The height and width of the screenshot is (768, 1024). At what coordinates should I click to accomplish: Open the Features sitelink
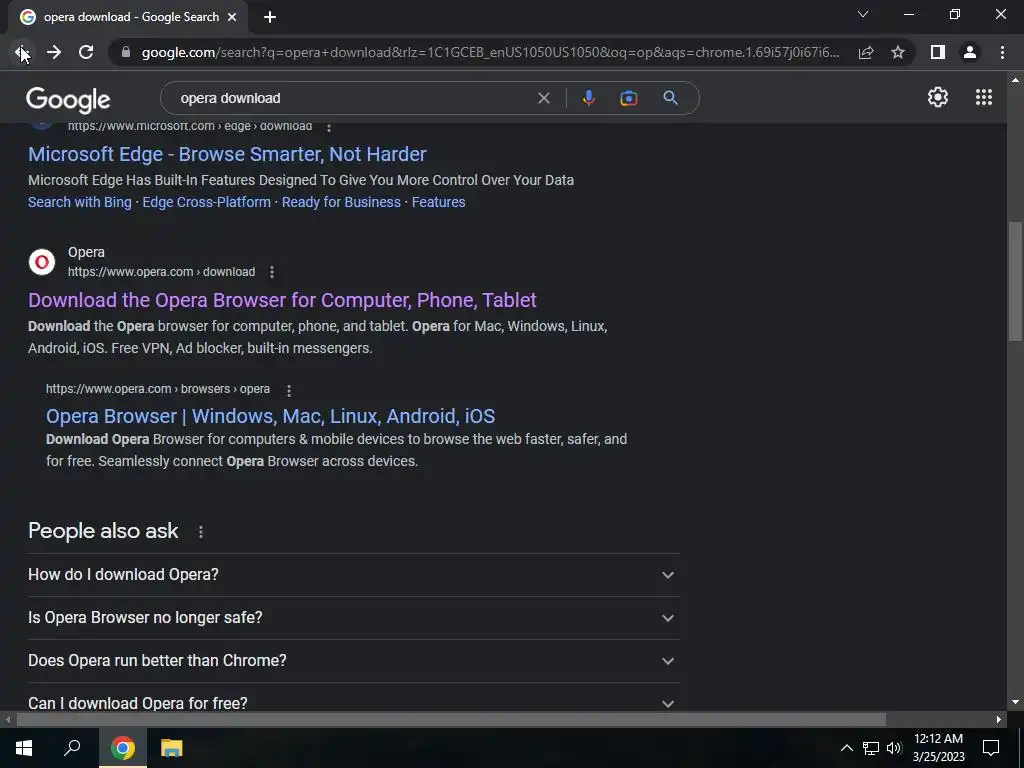(438, 202)
